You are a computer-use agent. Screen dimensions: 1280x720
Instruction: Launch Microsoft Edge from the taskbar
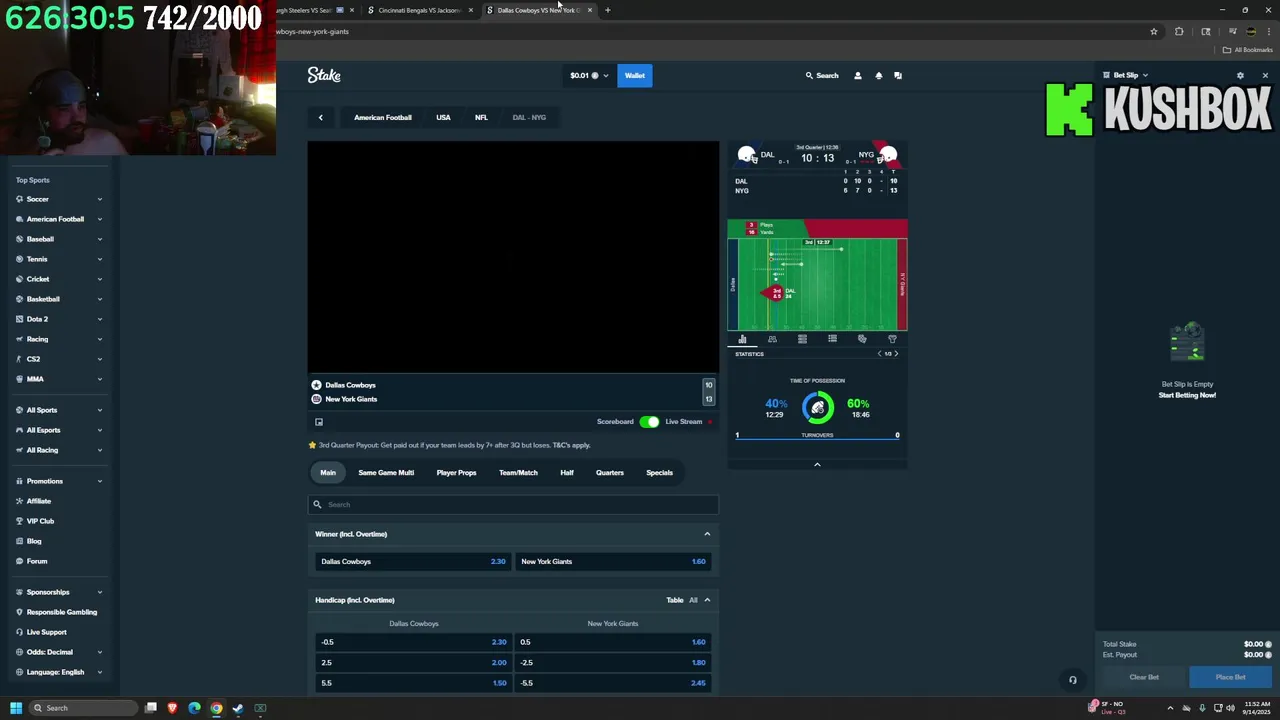[194, 708]
